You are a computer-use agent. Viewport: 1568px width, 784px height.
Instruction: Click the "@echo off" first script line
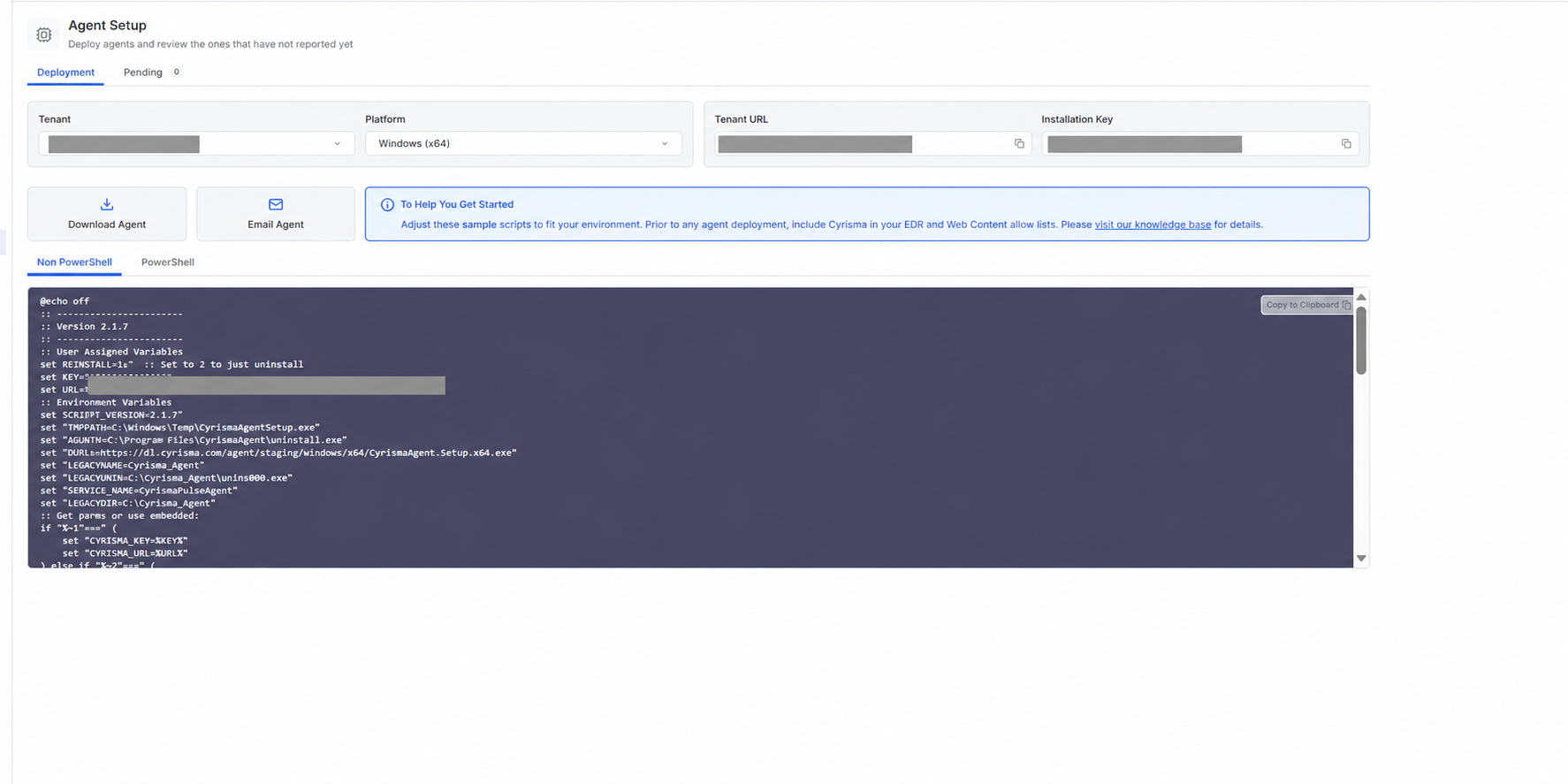65,301
